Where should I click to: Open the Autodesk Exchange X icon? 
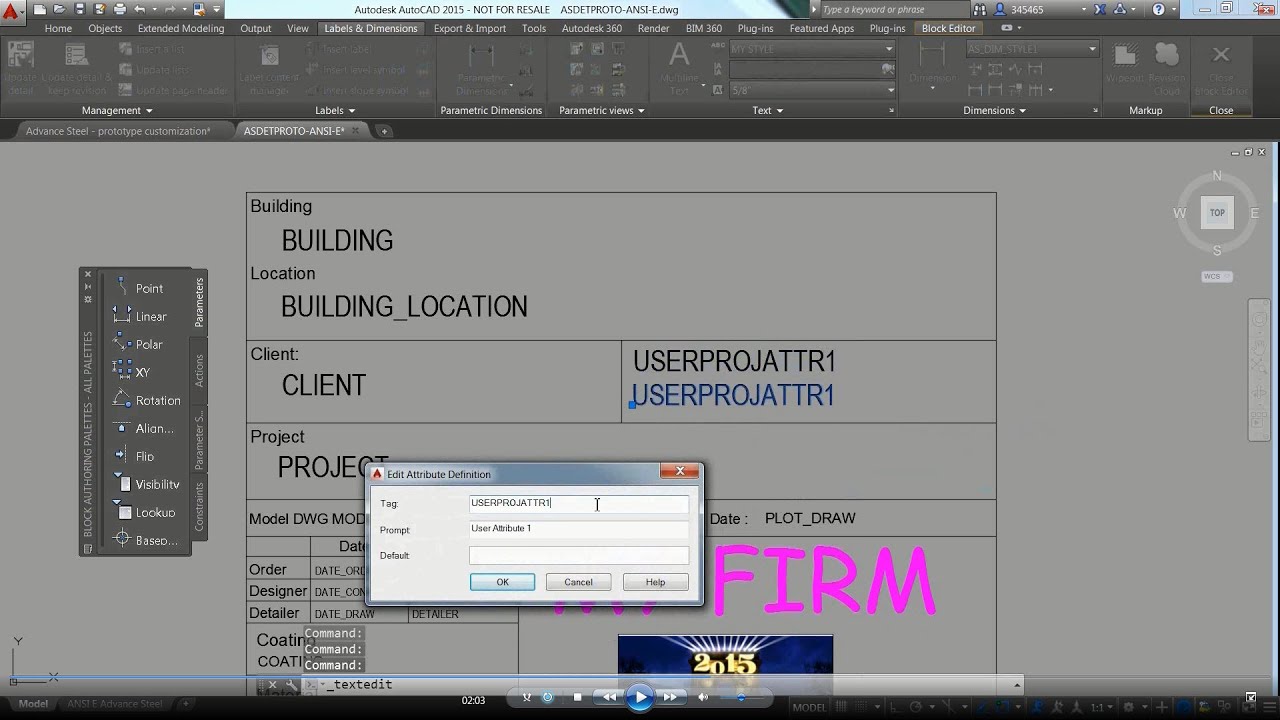tap(1101, 9)
